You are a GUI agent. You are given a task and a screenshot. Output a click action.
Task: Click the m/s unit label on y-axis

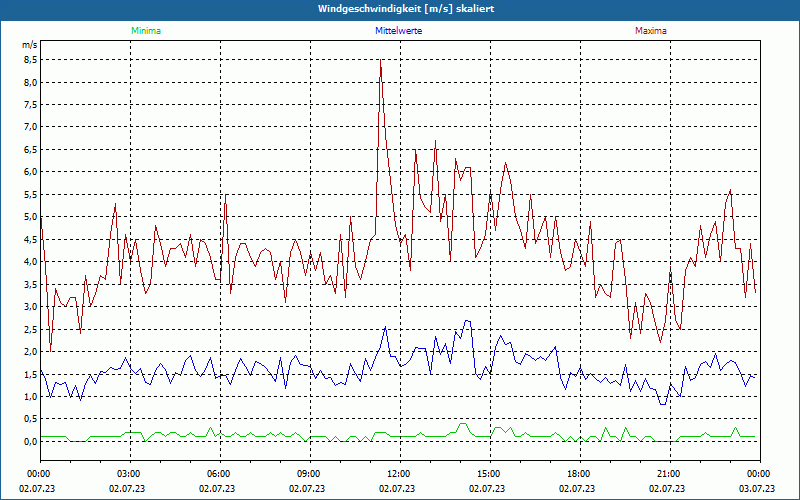[x=29, y=45]
